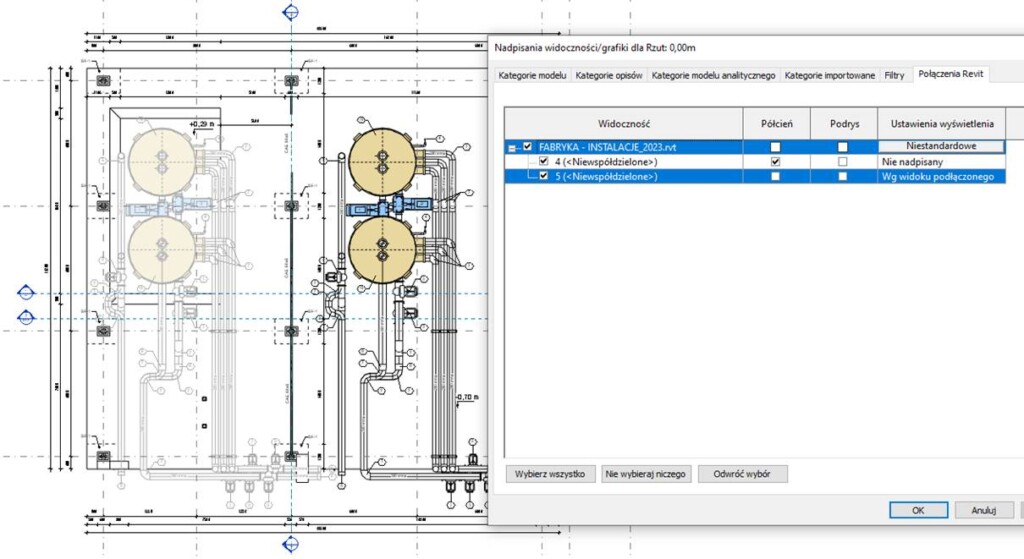Click the Nie wybieraj niczego button
This screenshot has height=559, width=1024.
tap(645, 474)
